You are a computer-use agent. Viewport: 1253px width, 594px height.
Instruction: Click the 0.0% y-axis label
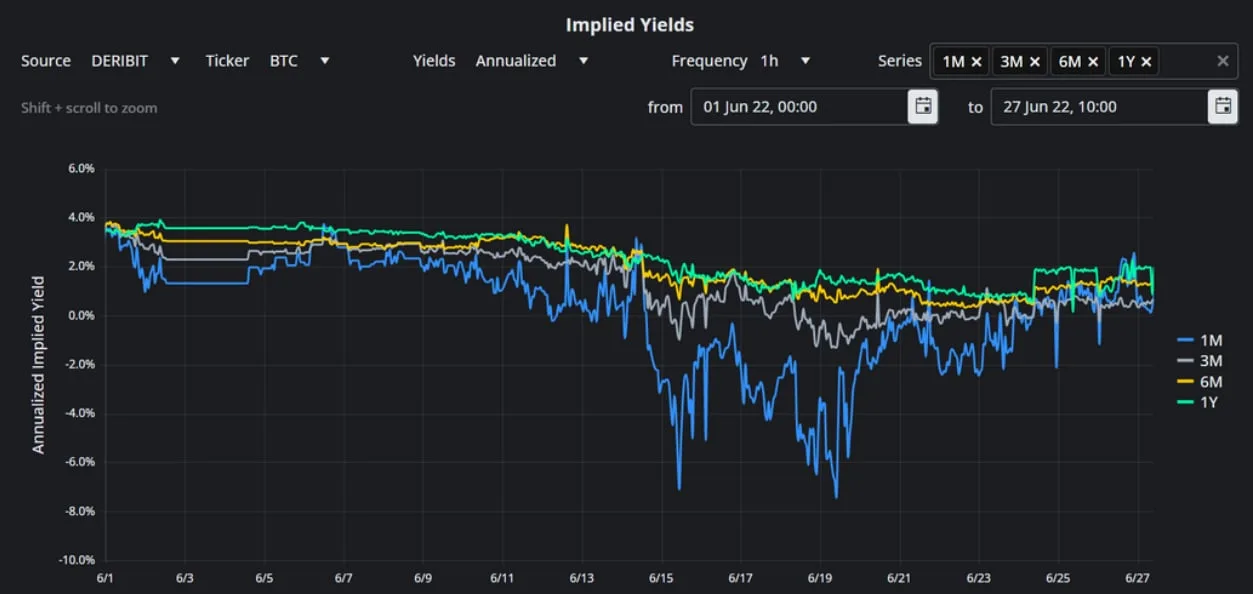81,316
